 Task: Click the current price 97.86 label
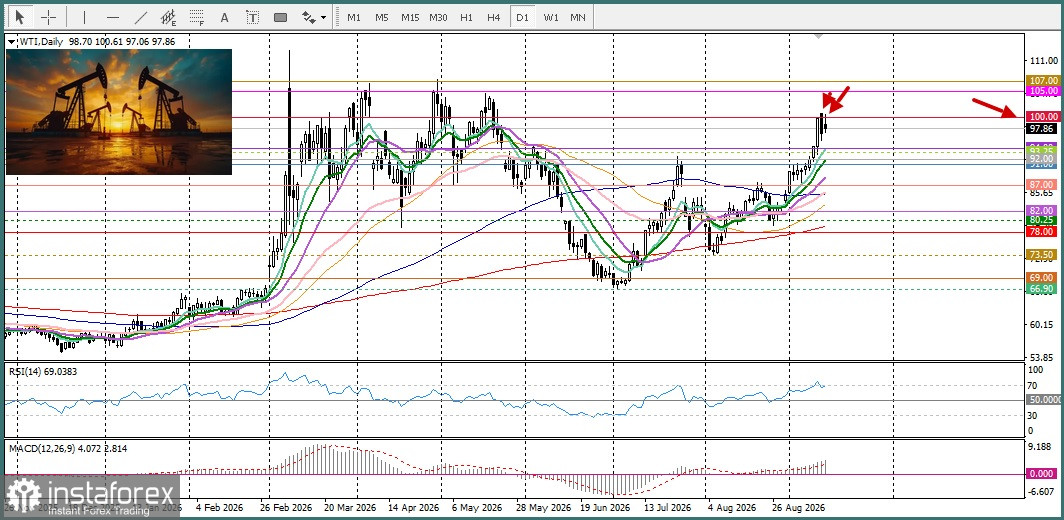click(1043, 128)
